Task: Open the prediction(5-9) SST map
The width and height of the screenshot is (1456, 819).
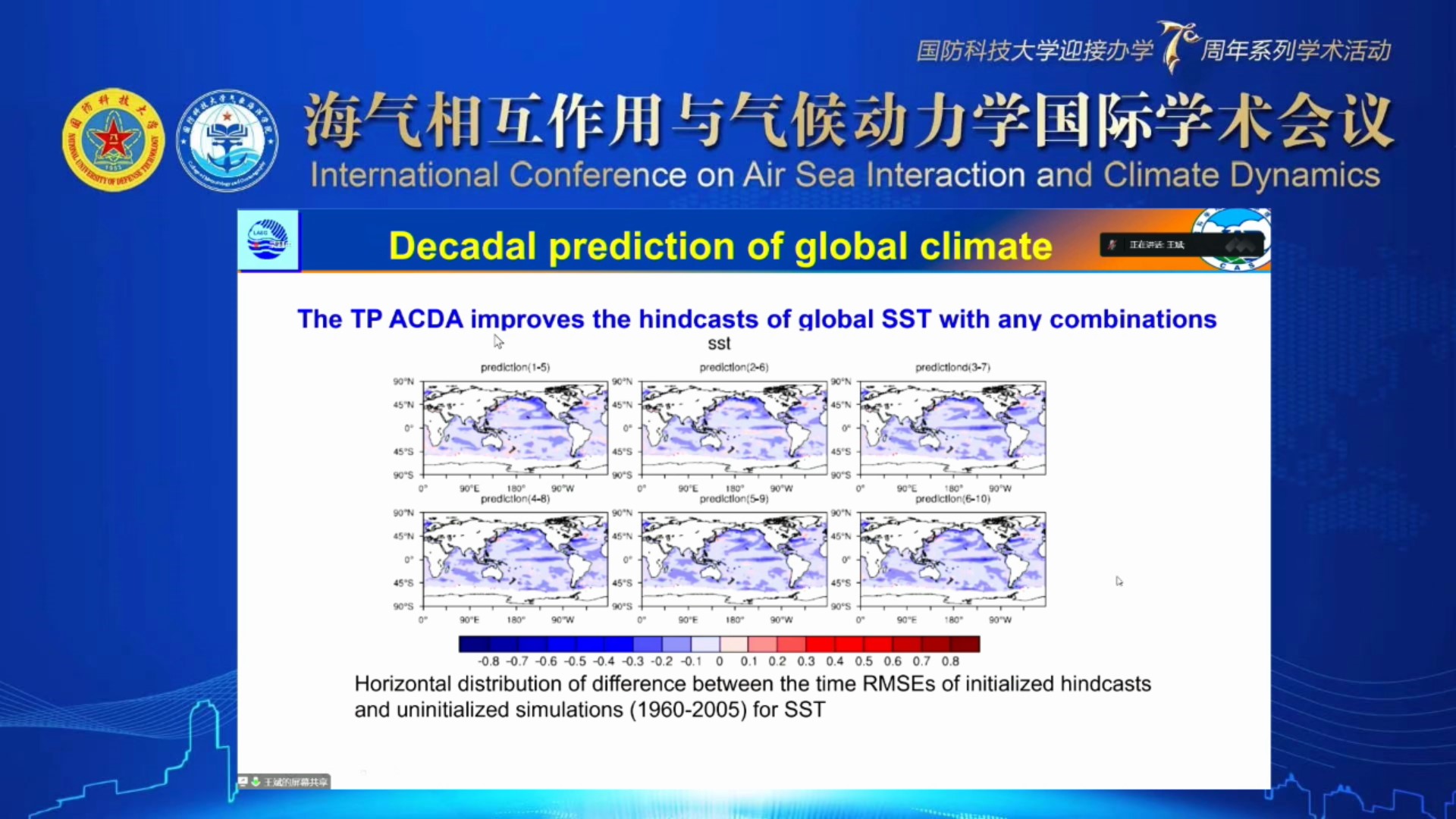Action: [x=734, y=560]
